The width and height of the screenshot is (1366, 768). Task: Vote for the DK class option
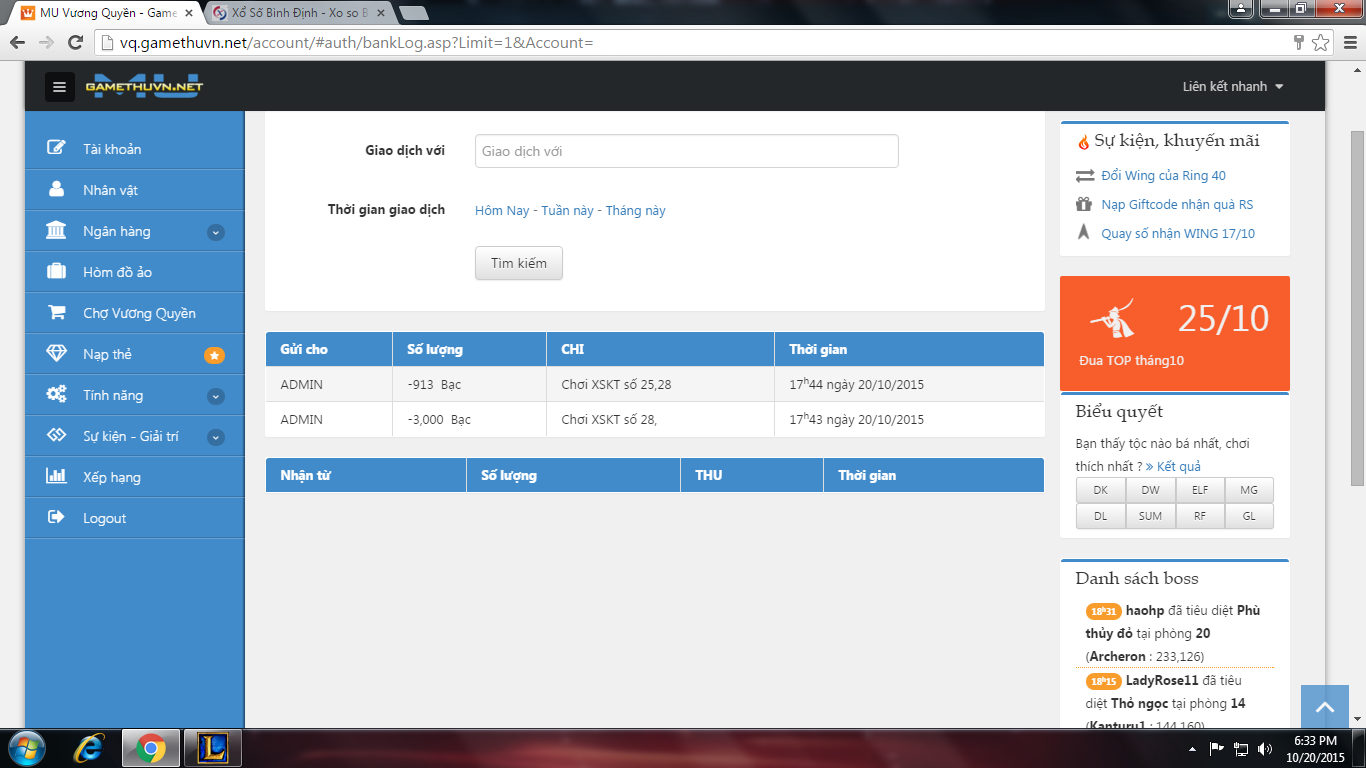click(x=1100, y=490)
